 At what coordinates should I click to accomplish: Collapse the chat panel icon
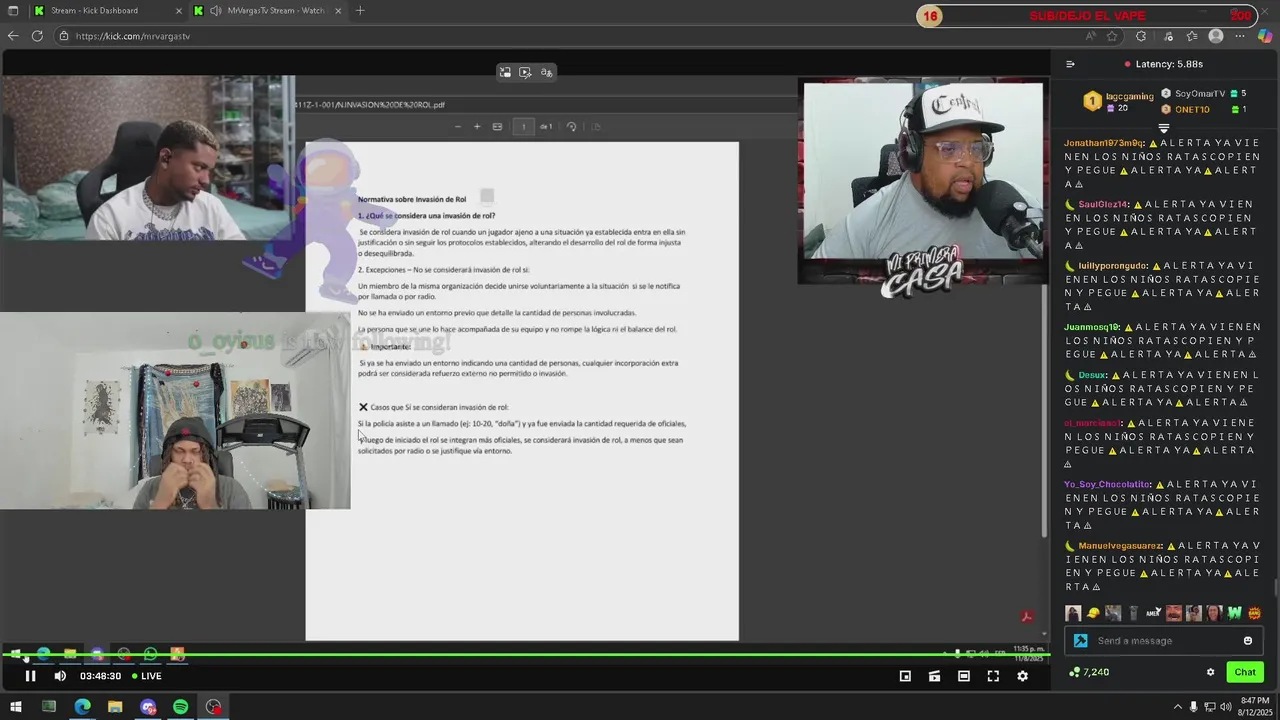point(1070,64)
